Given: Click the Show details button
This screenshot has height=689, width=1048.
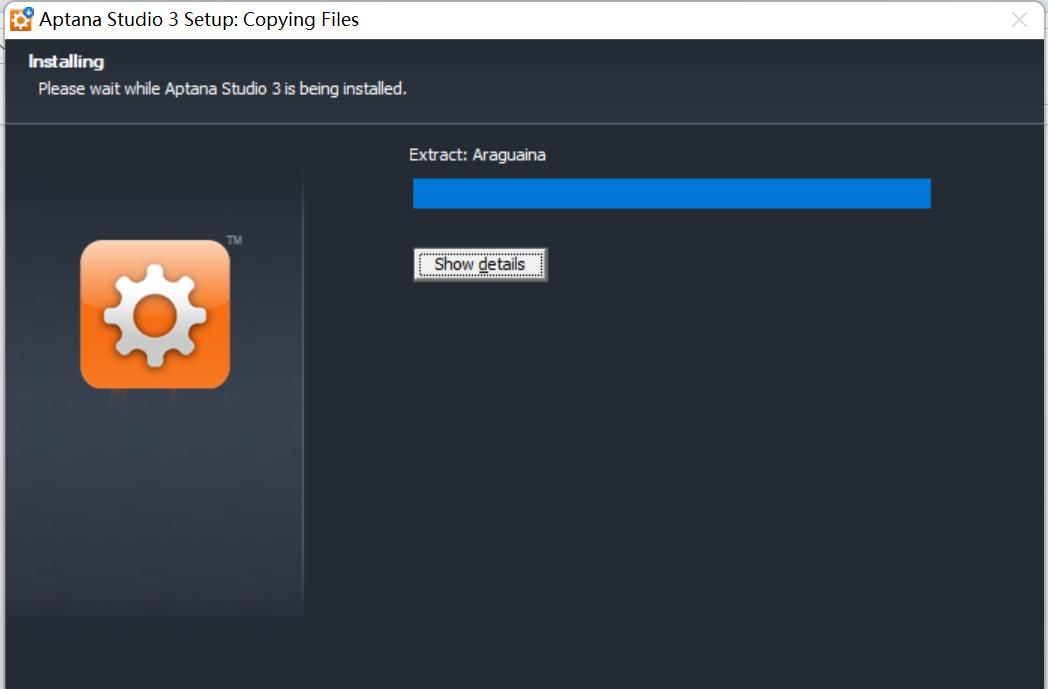Looking at the screenshot, I should click(x=480, y=265).
